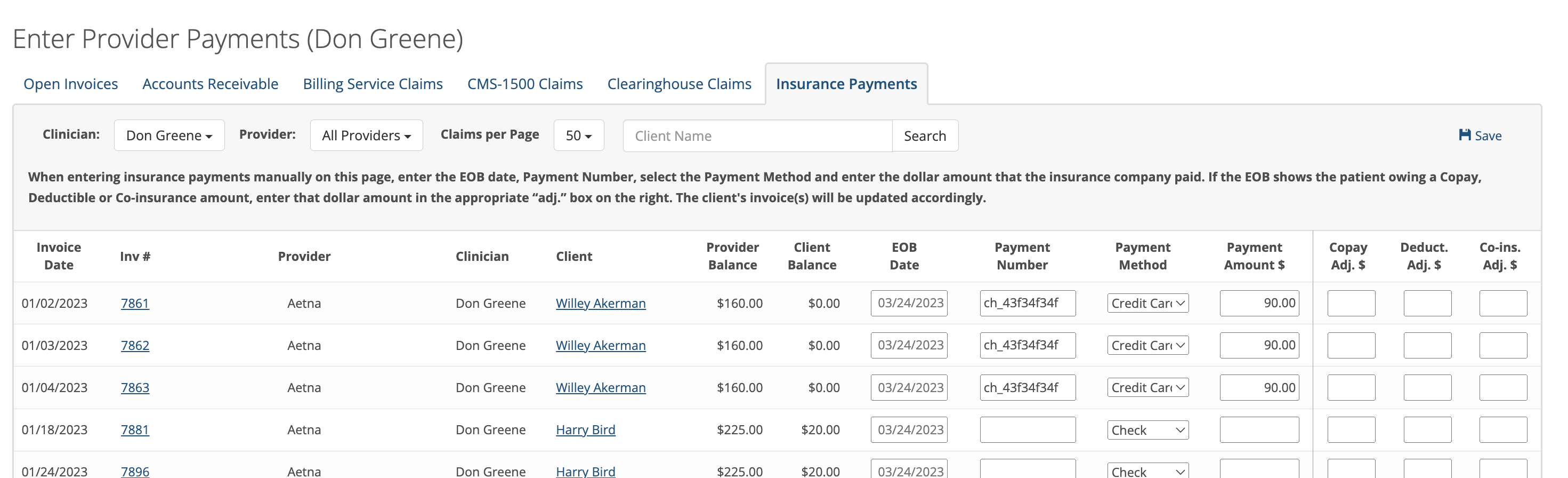This screenshot has width=1568, height=478.
Task: Select $20.00 client balance for invoice 7881
Action: (820, 430)
